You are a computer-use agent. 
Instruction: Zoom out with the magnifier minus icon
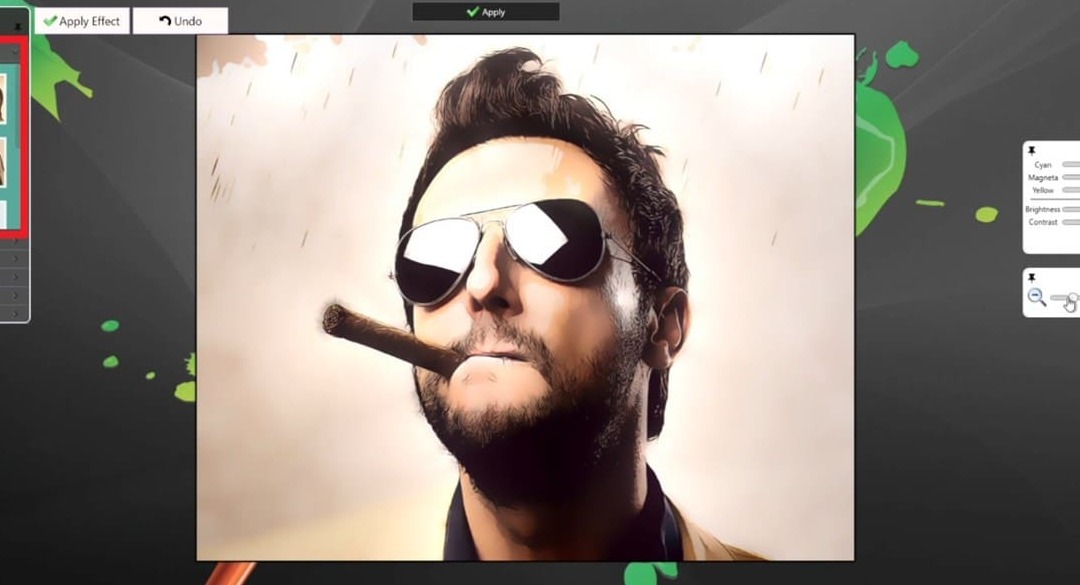coord(1037,297)
